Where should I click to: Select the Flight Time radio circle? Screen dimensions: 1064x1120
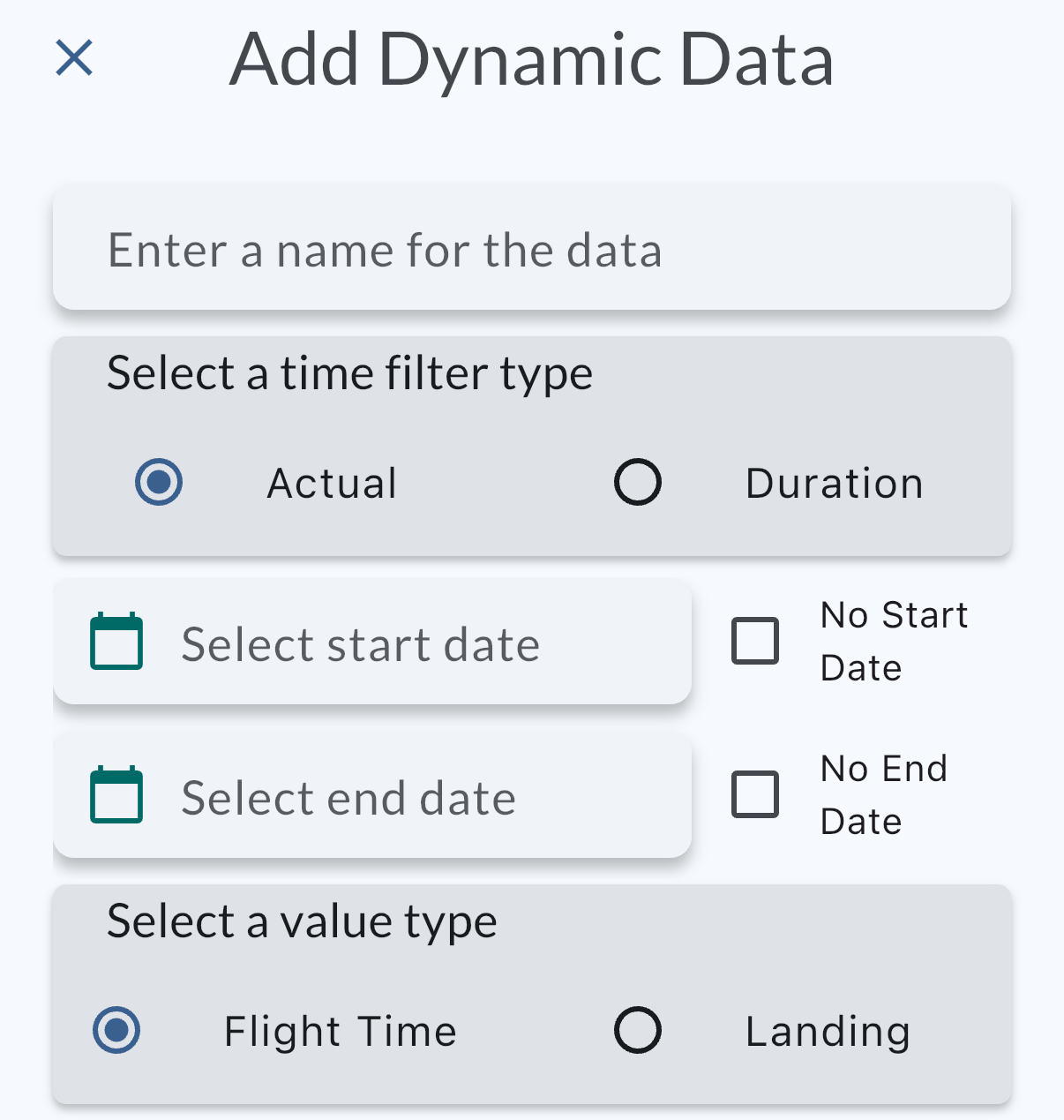[x=116, y=1030]
